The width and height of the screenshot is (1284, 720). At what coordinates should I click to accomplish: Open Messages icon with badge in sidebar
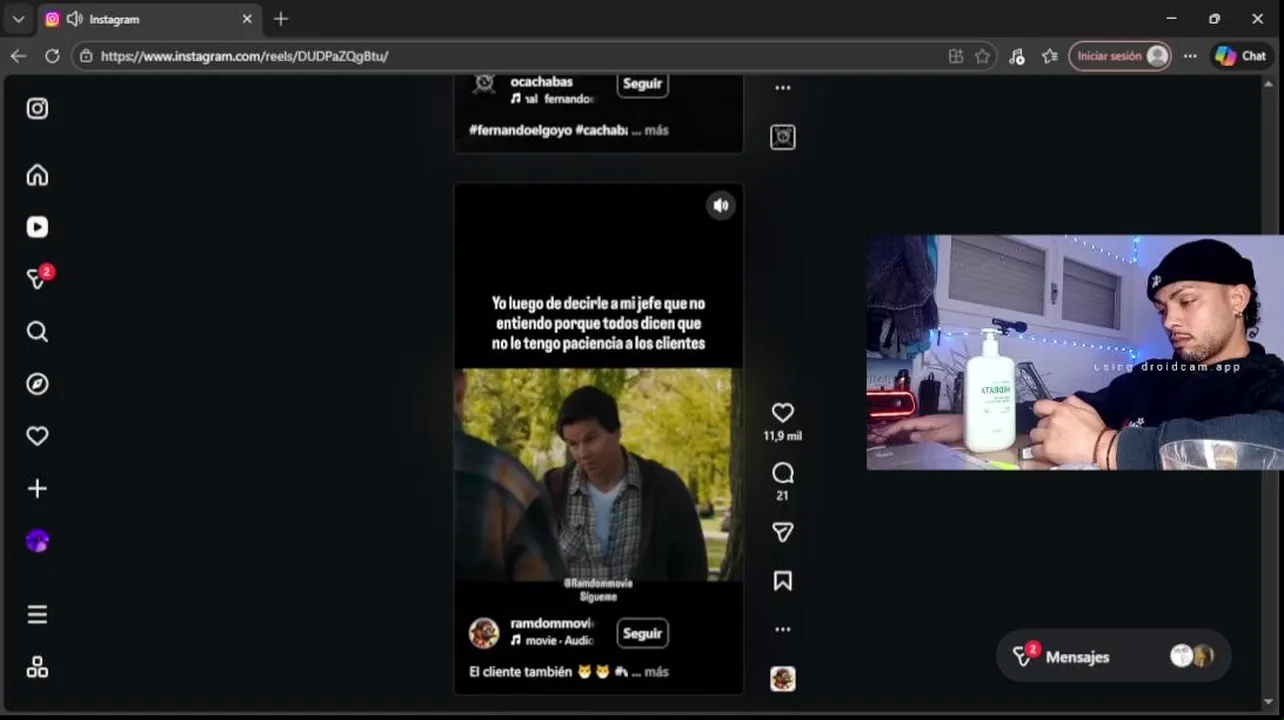(38, 278)
